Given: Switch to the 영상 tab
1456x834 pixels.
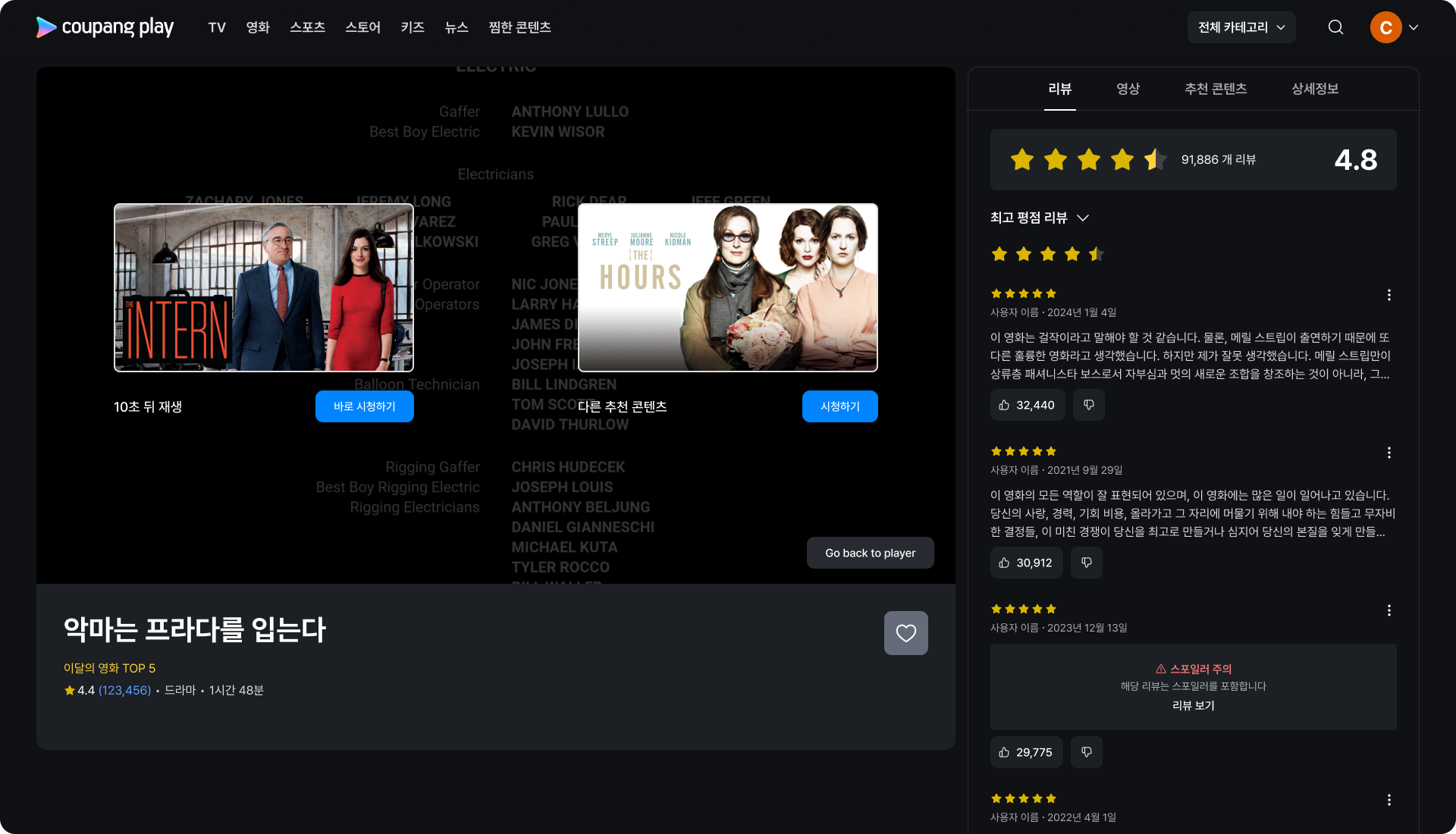Looking at the screenshot, I should (x=1128, y=89).
